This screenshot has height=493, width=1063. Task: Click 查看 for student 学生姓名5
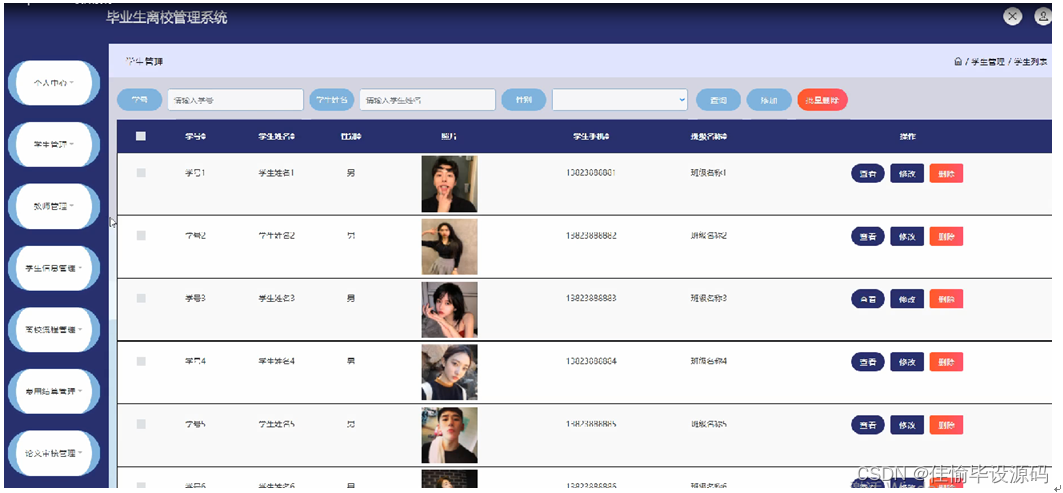coord(868,425)
